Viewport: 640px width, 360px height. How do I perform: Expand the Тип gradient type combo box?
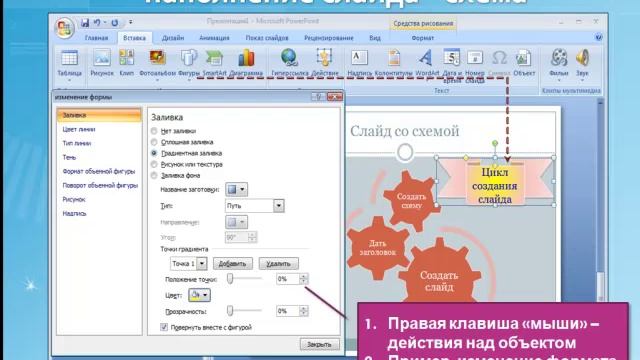point(278,206)
